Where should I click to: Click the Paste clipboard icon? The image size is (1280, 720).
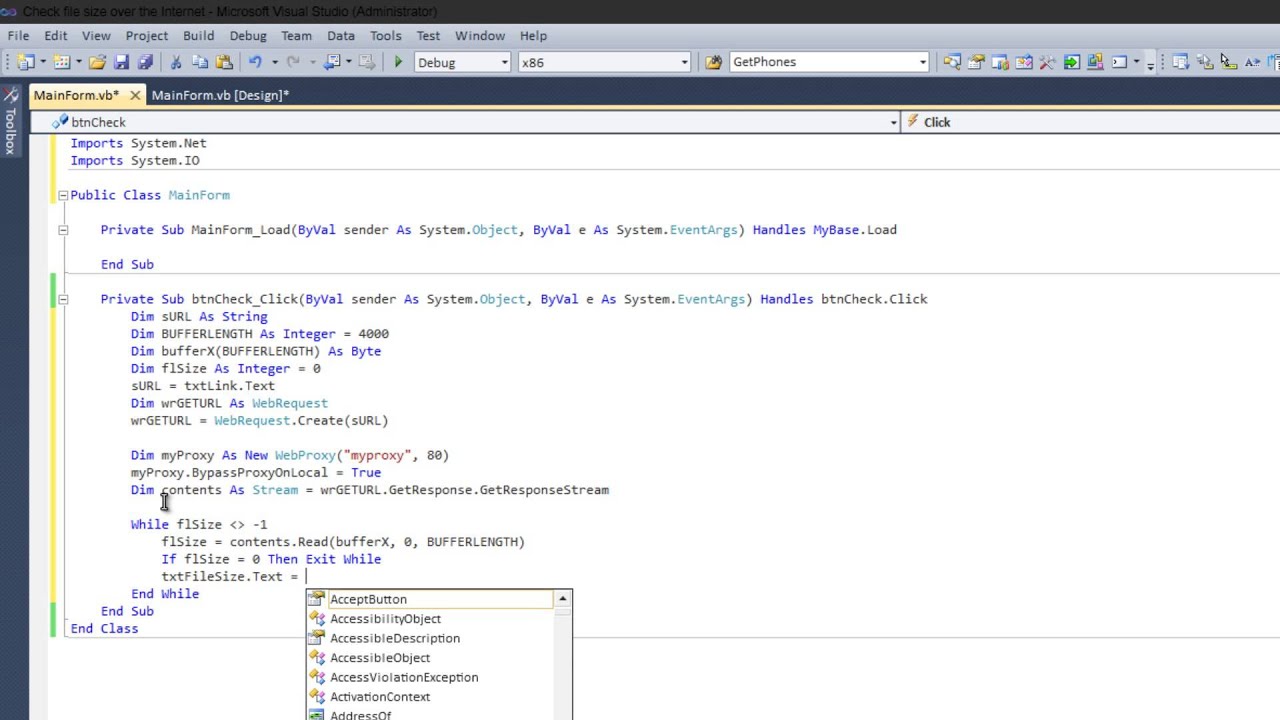click(x=224, y=62)
